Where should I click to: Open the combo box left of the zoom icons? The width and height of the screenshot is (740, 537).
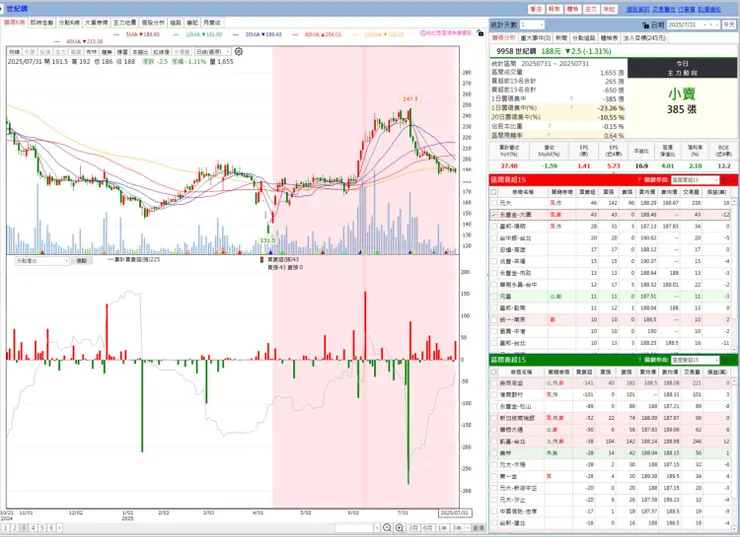pos(357,528)
